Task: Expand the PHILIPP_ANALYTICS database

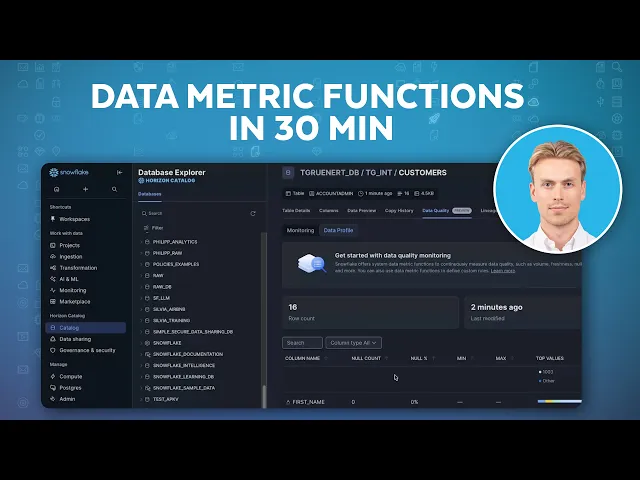Action: [141, 242]
